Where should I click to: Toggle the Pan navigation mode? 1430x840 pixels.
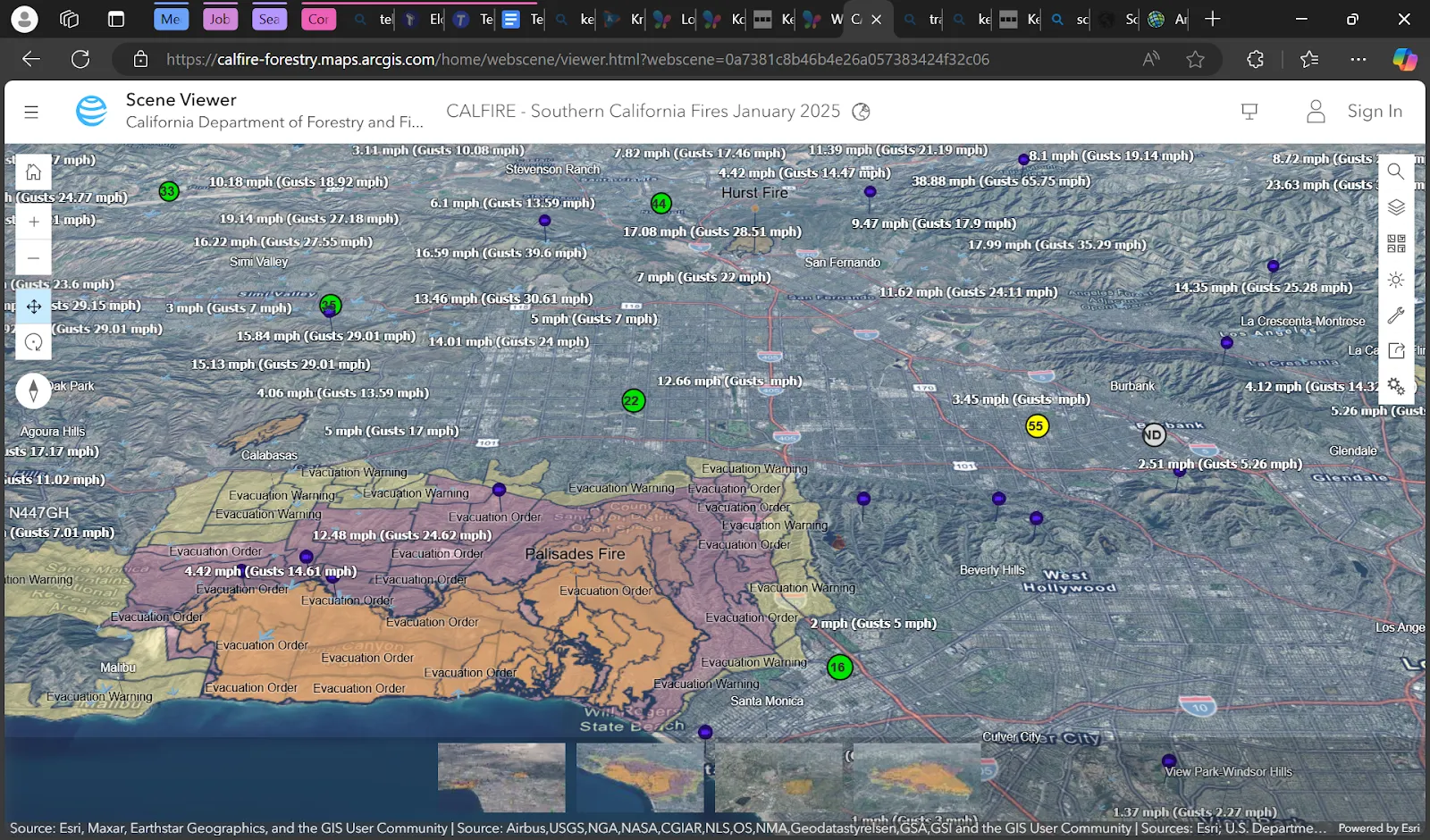(x=33, y=307)
